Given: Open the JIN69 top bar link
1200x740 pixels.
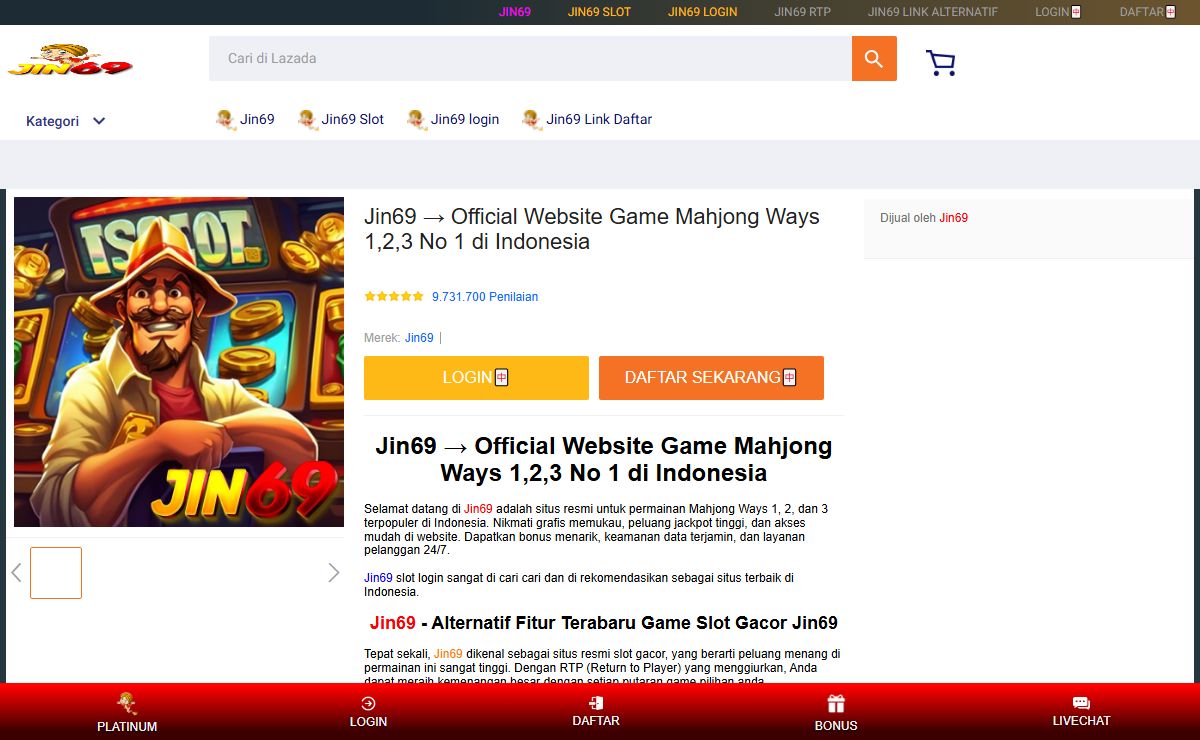Looking at the screenshot, I should pyautogui.click(x=515, y=12).
